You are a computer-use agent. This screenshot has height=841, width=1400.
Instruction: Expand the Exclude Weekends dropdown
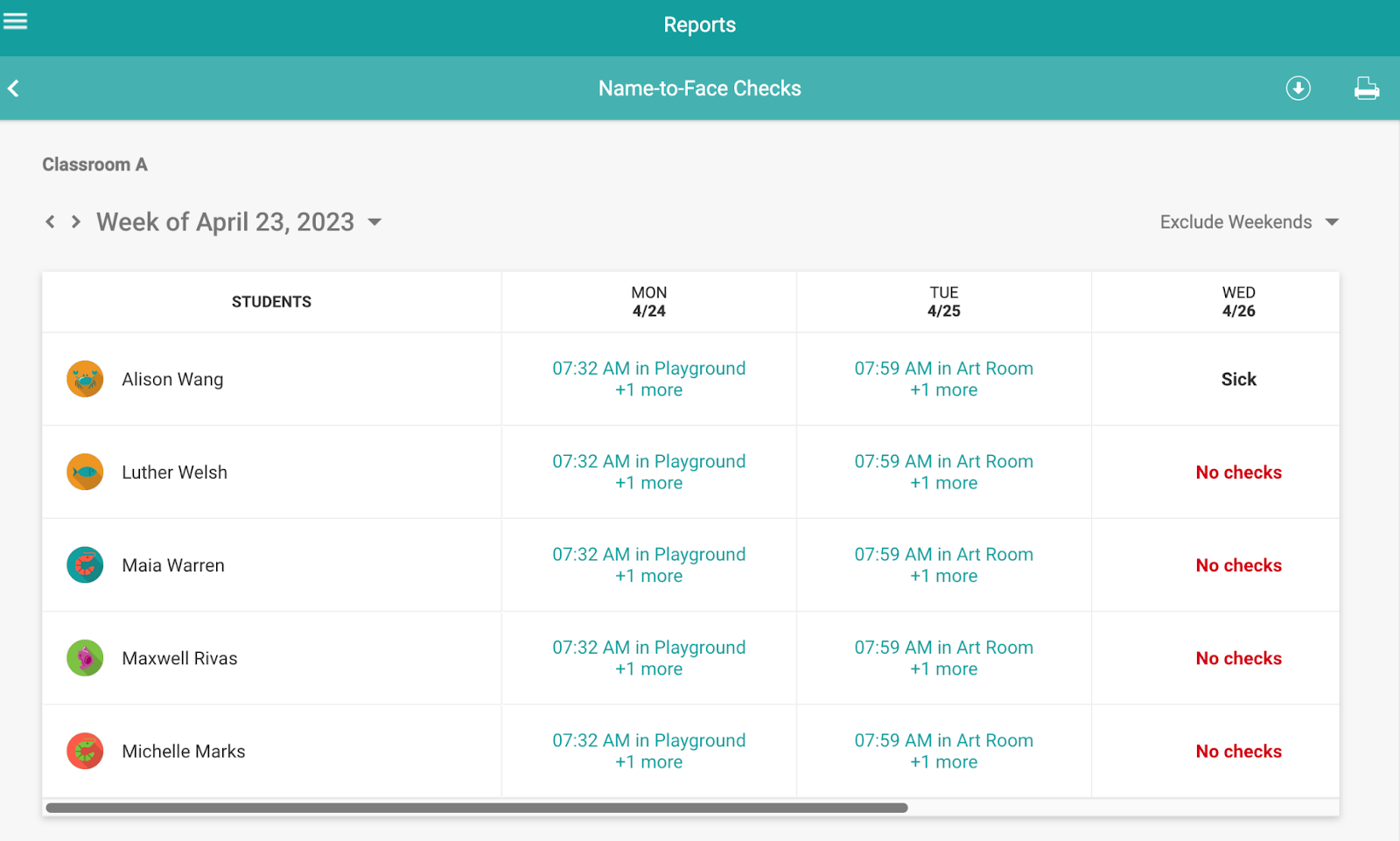[1249, 222]
